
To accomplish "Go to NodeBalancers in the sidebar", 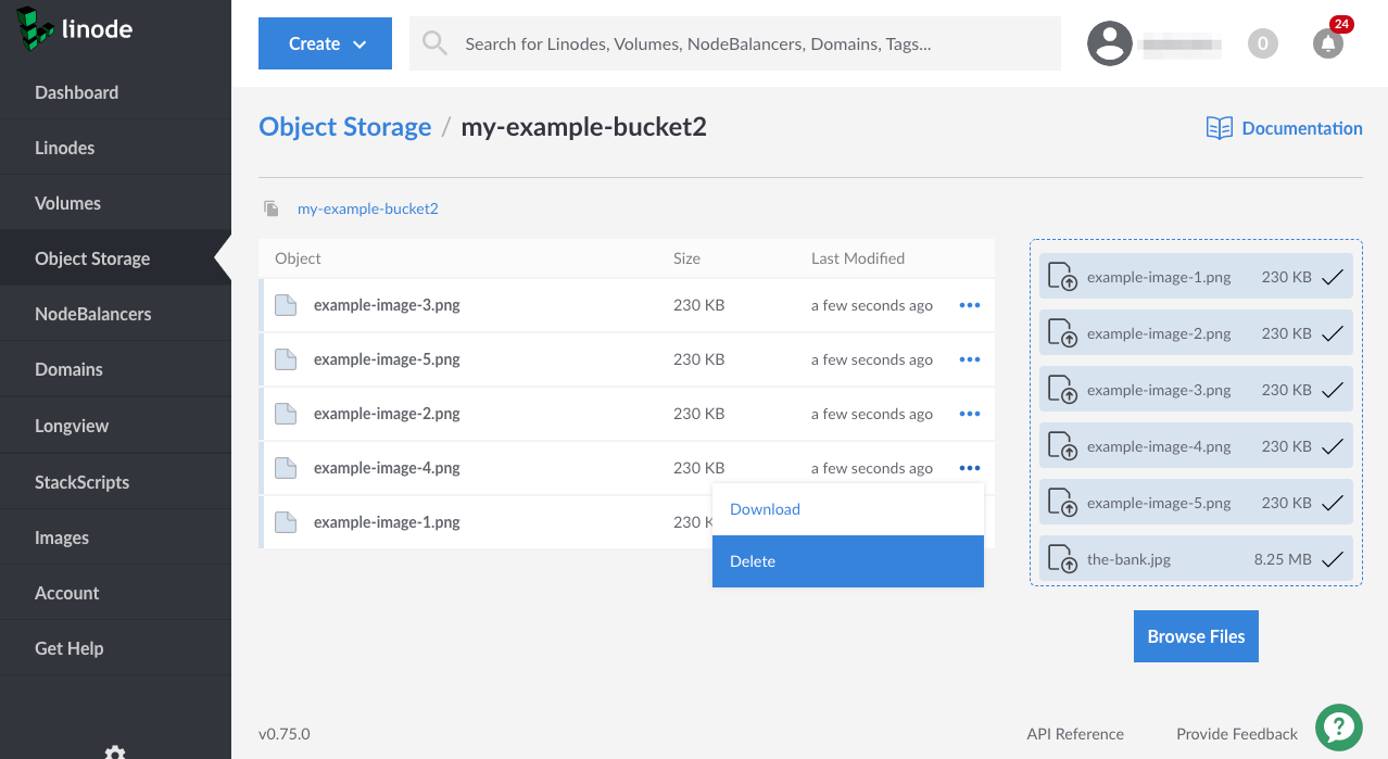I will 93,314.
